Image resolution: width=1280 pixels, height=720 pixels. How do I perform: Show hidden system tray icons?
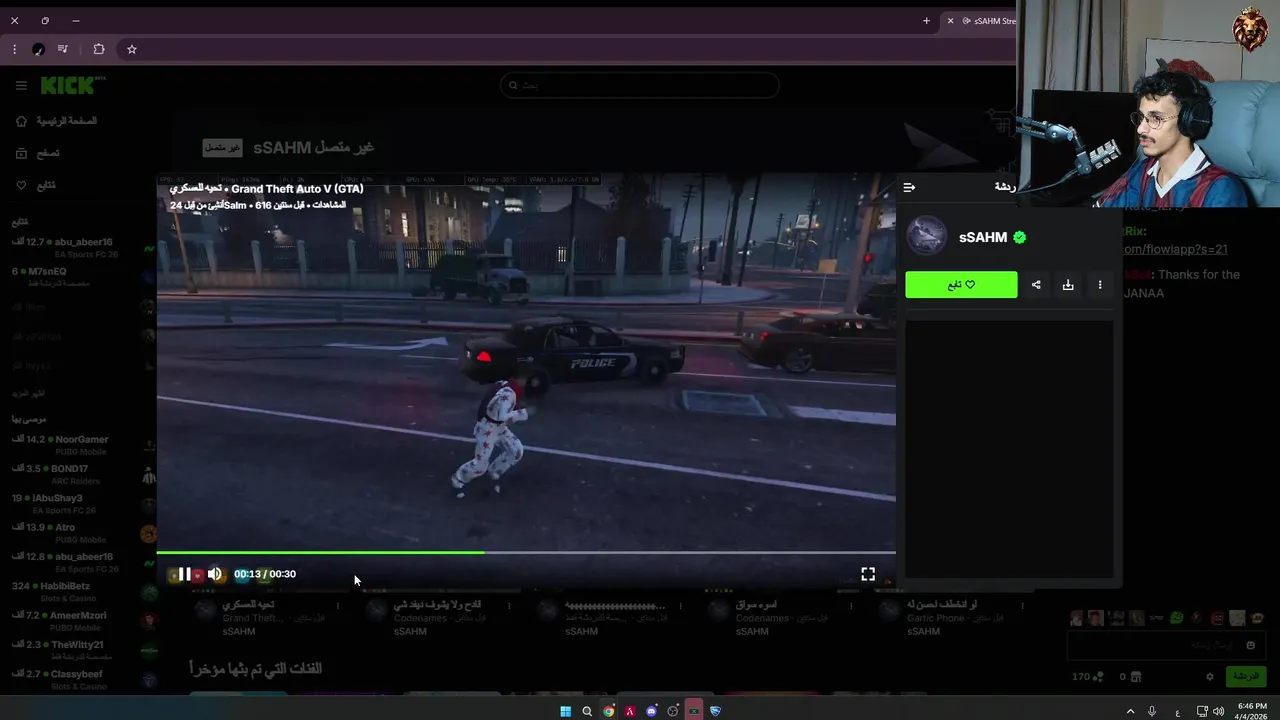[x=1131, y=711]
